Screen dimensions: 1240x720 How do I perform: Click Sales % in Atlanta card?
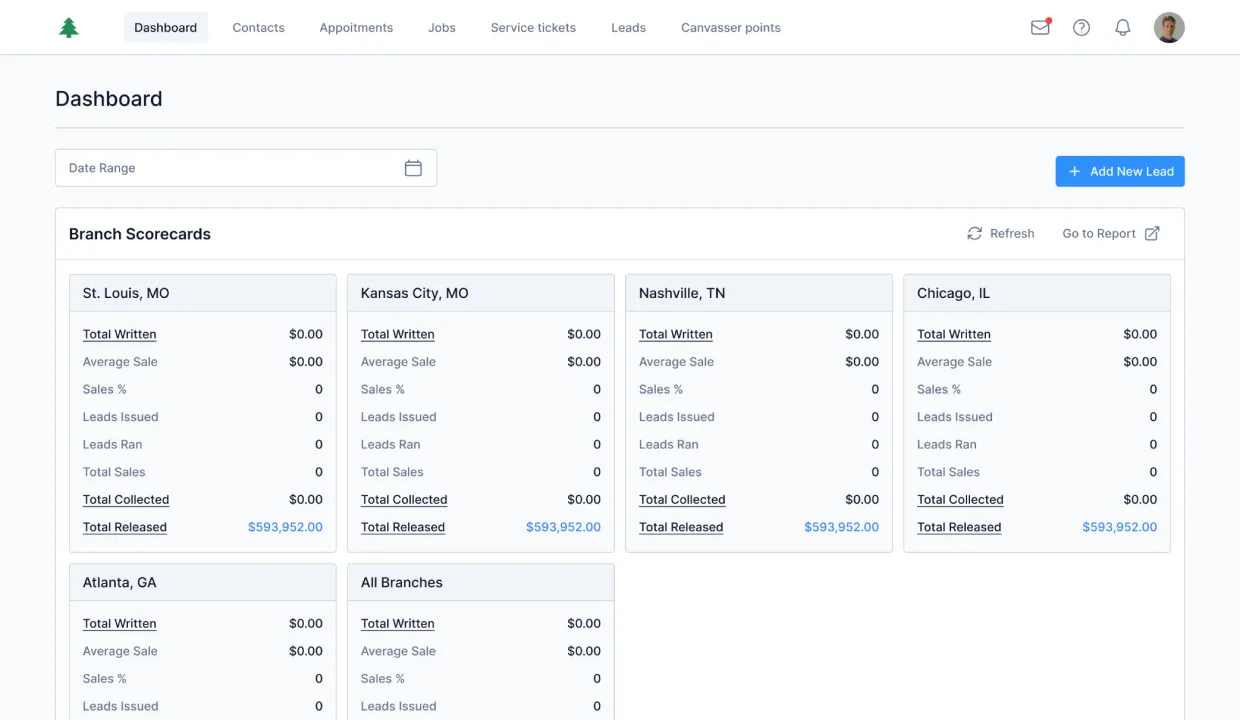105,678
